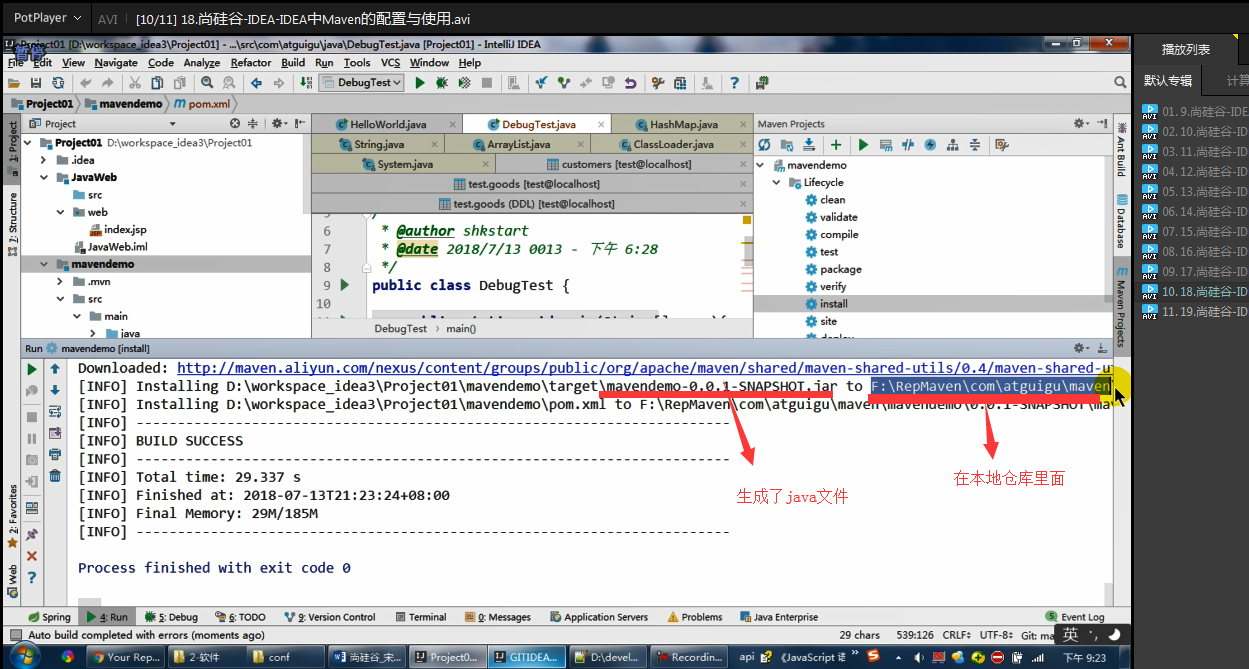Open the Refactor menu
1249x669 pixels.
251,62
